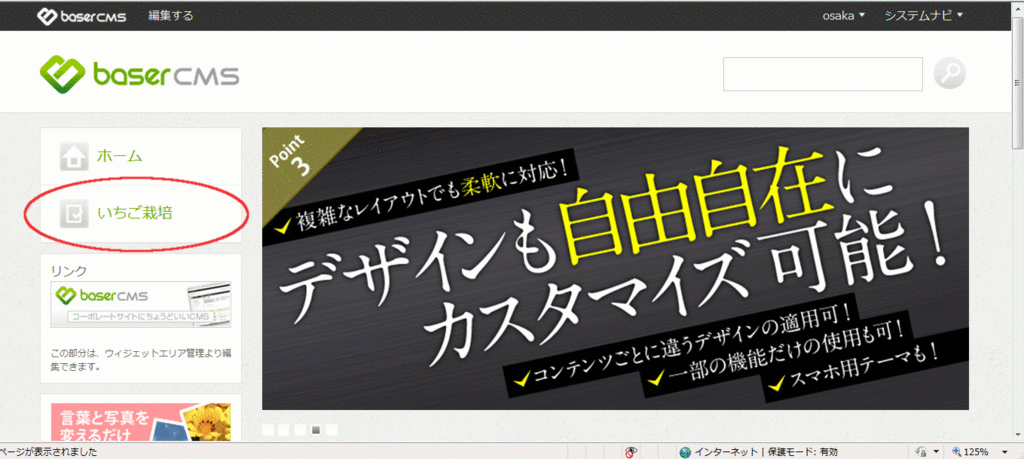Select the third slide pagination dot
The image size is (1024, 459).
click(x=300, y=430)
